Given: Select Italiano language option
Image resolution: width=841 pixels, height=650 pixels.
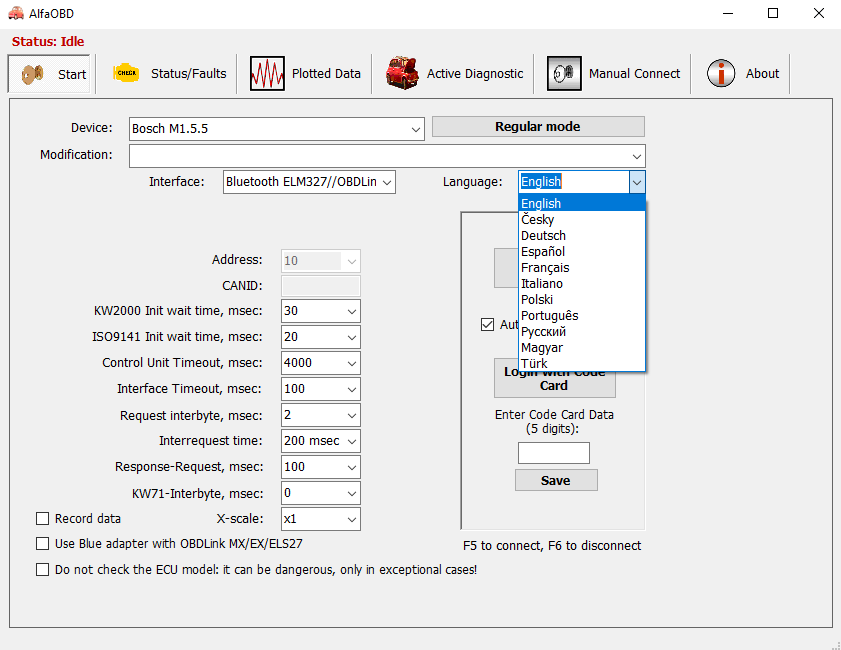Looking at the screenshot, I should 582,284.
